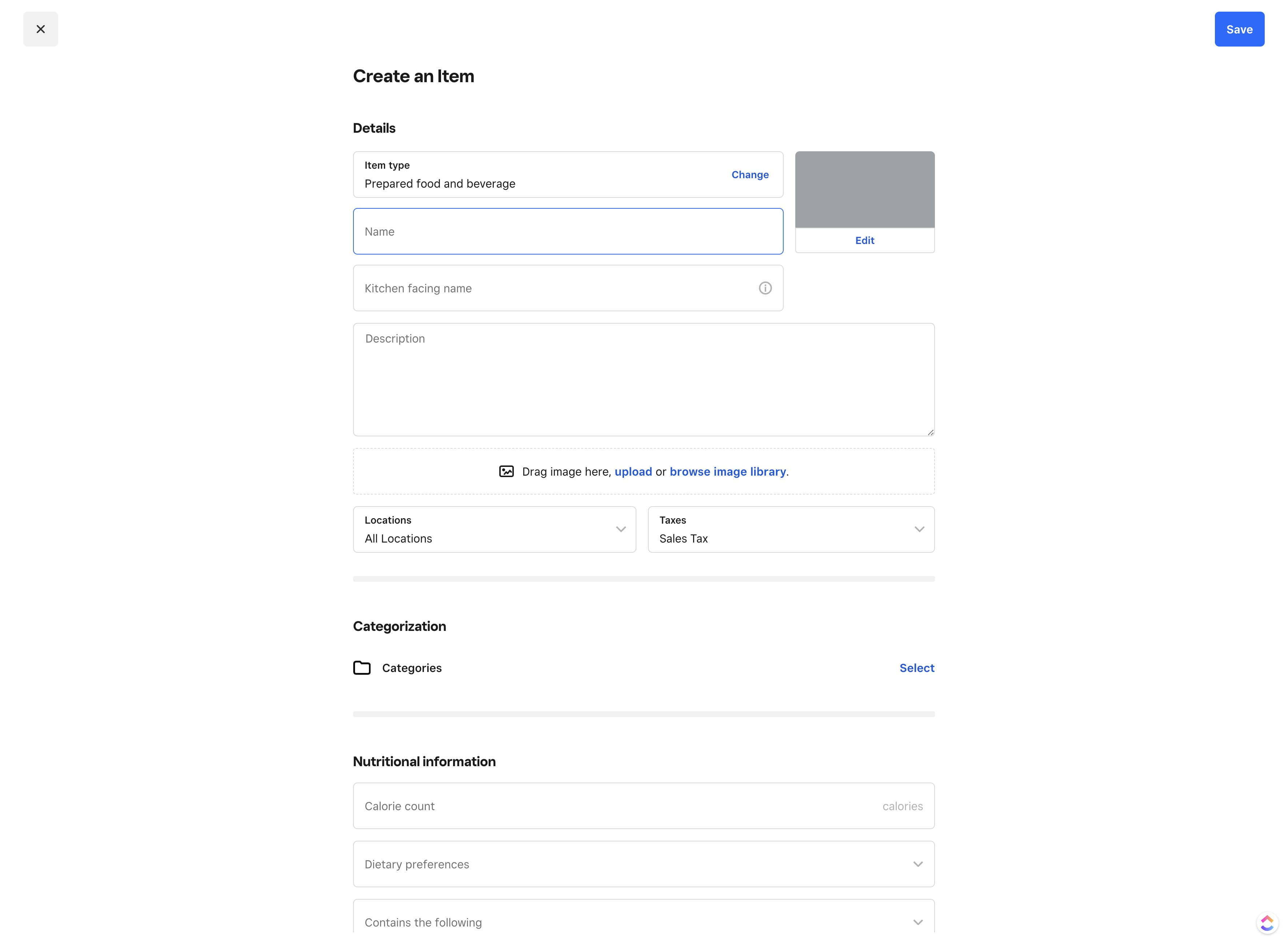Expand the Taxes dropdown

pyautogui.click(x=790, y=529)
